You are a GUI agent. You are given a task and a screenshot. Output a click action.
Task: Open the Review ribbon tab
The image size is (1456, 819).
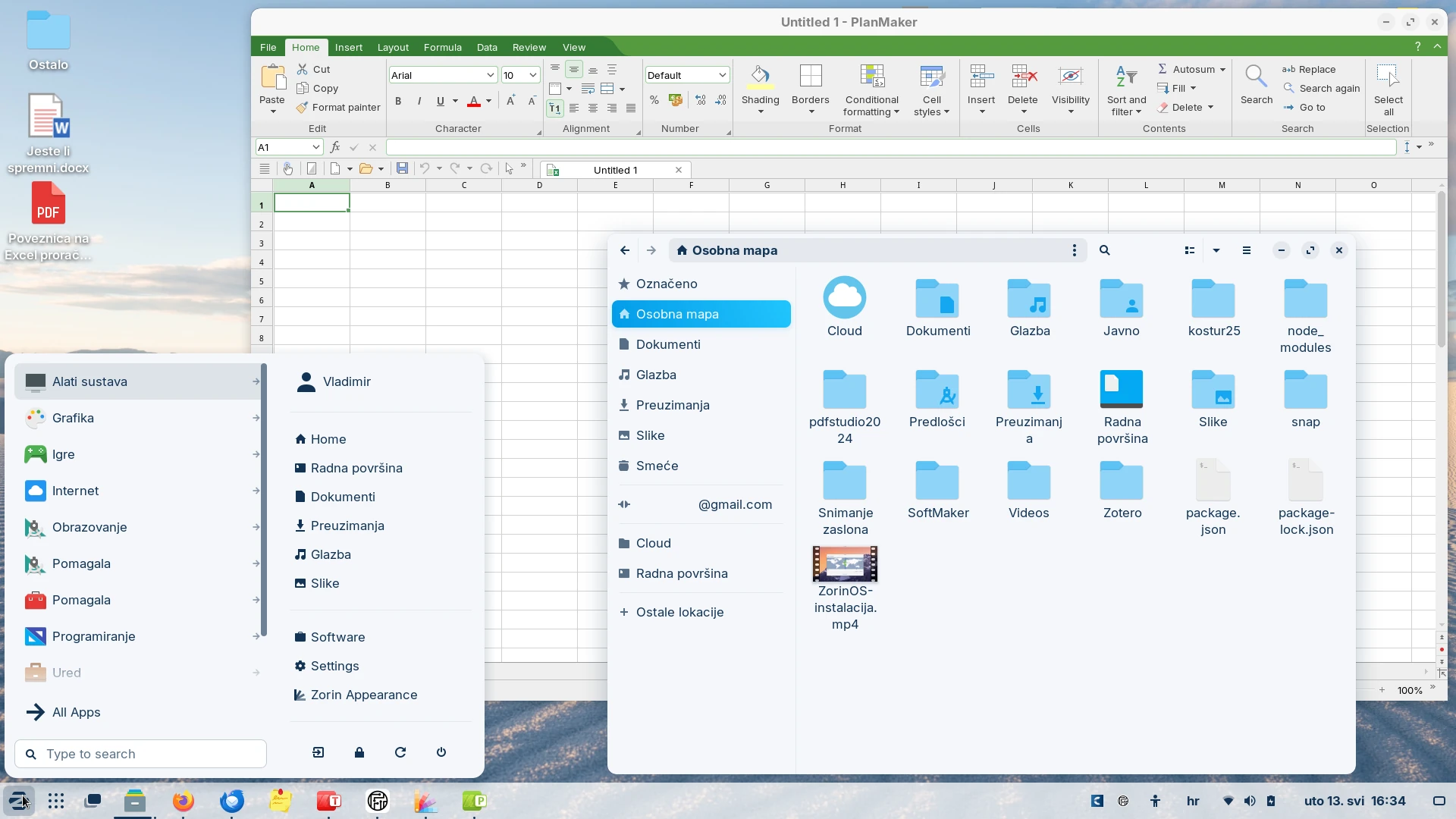(529, 47)
